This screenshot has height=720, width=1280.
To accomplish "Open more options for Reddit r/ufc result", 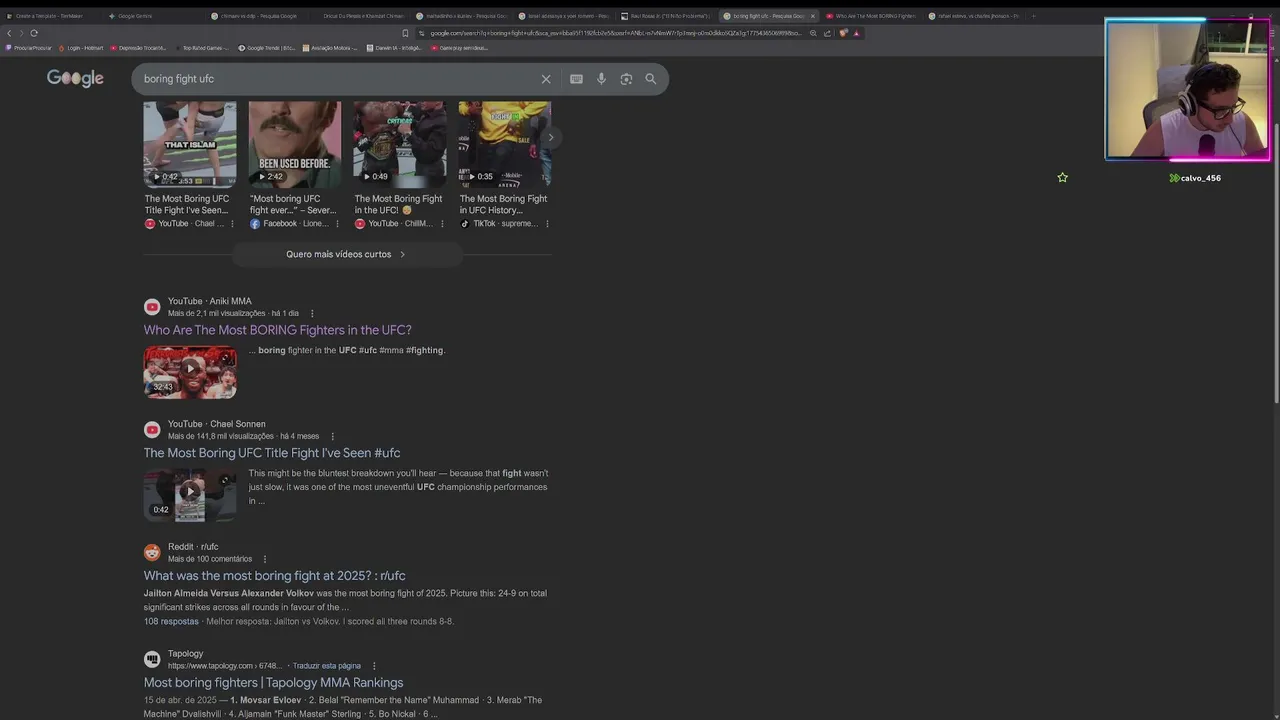I will tap(265, 559).
